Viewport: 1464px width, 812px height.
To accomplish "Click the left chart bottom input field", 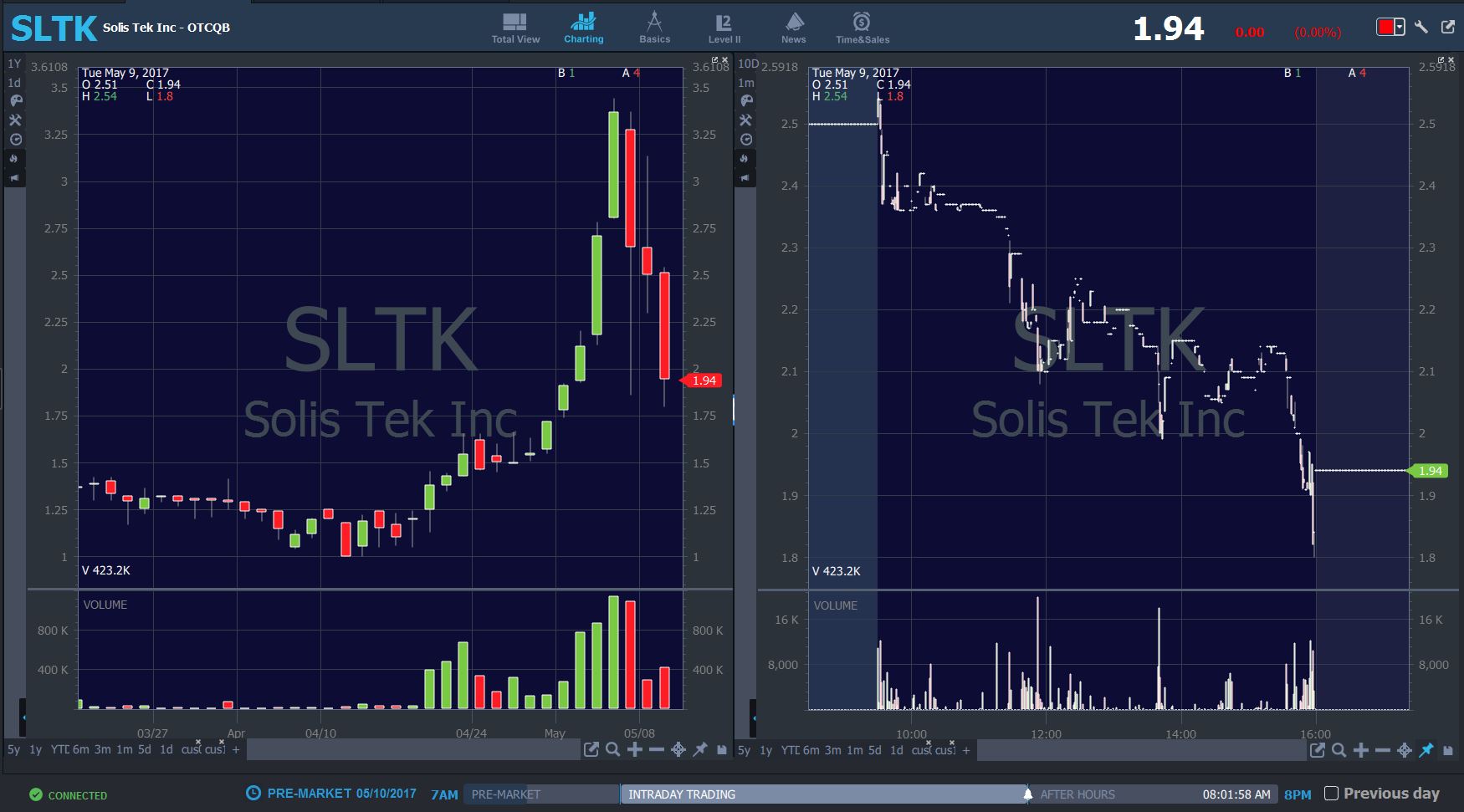I will point(413,749).
